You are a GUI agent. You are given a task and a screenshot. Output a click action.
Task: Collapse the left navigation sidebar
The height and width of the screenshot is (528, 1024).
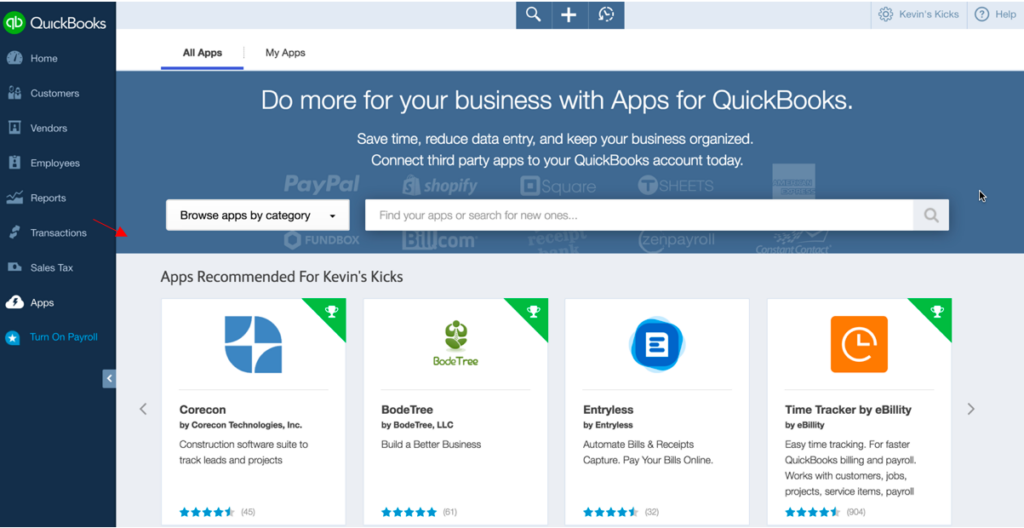point(109,378)
